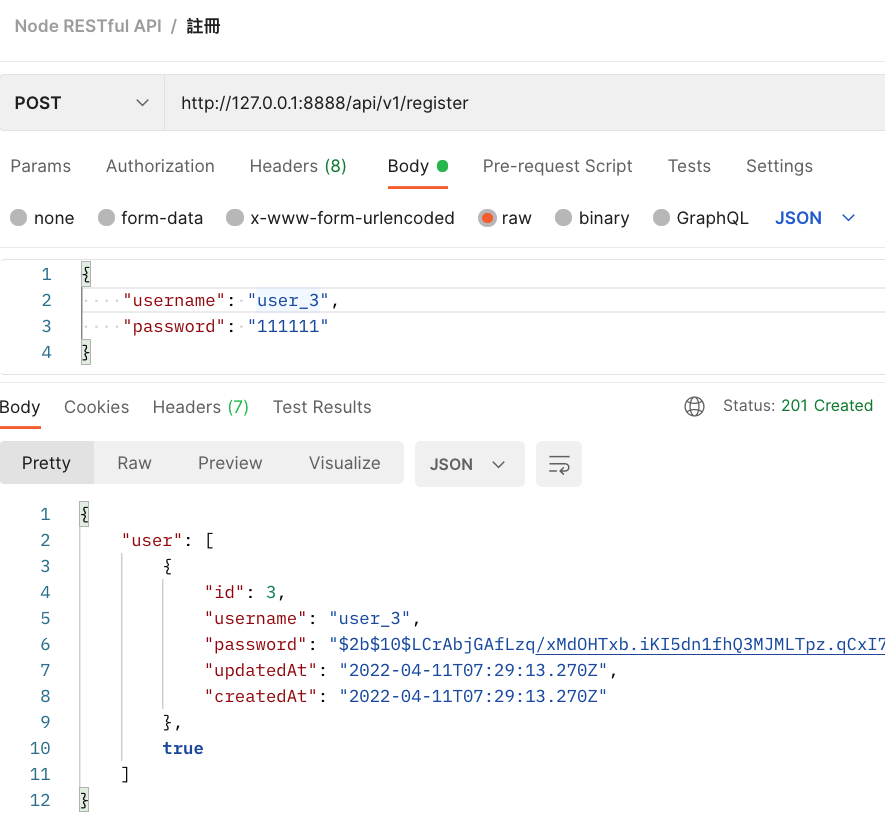Click the true value on response line 10

(183, 749)
